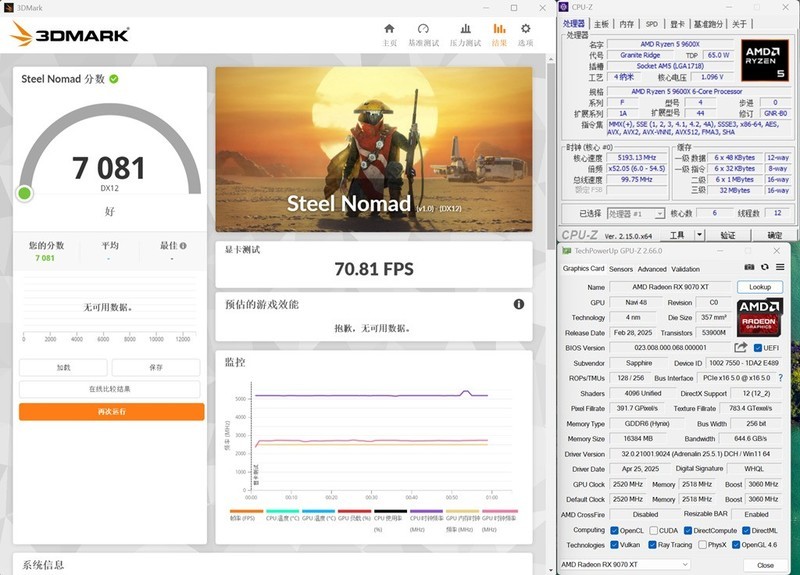800x575 pixels.
Task: Click the green validation checkmark beside Steel Nomad score
Action: (114, 79)
